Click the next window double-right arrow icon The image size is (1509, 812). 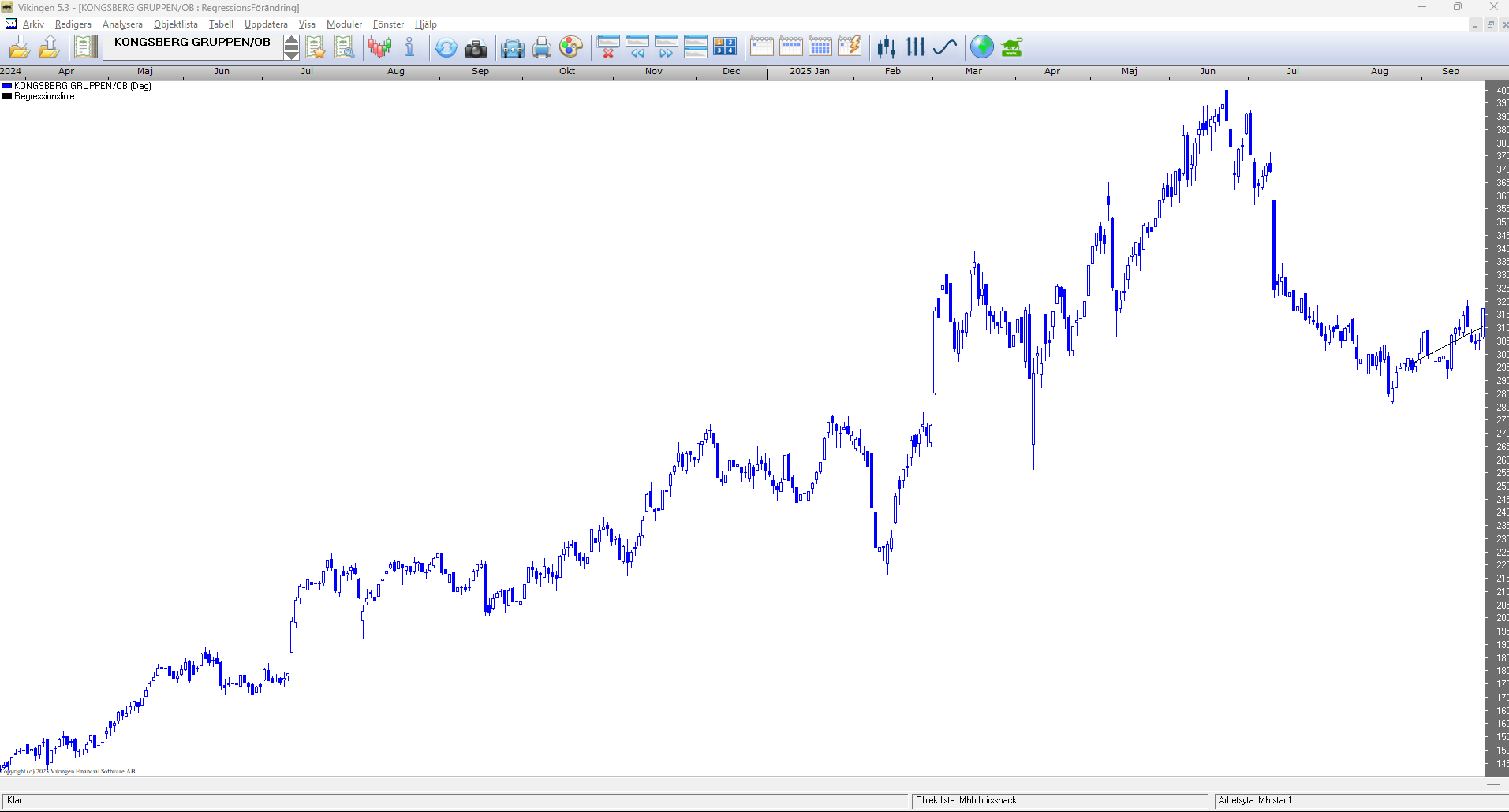(667, 47)
